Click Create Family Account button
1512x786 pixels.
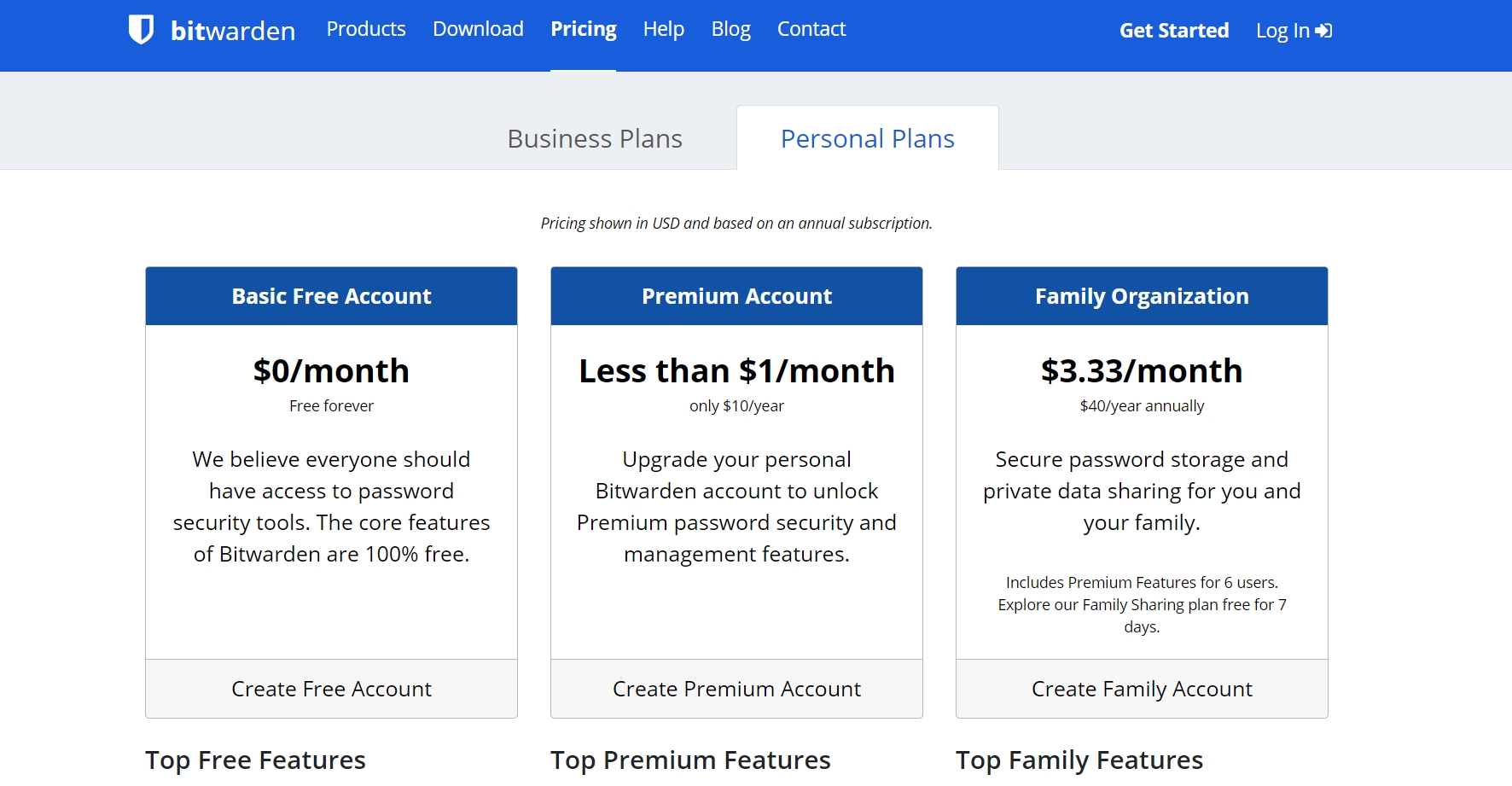pos(1143,689)
